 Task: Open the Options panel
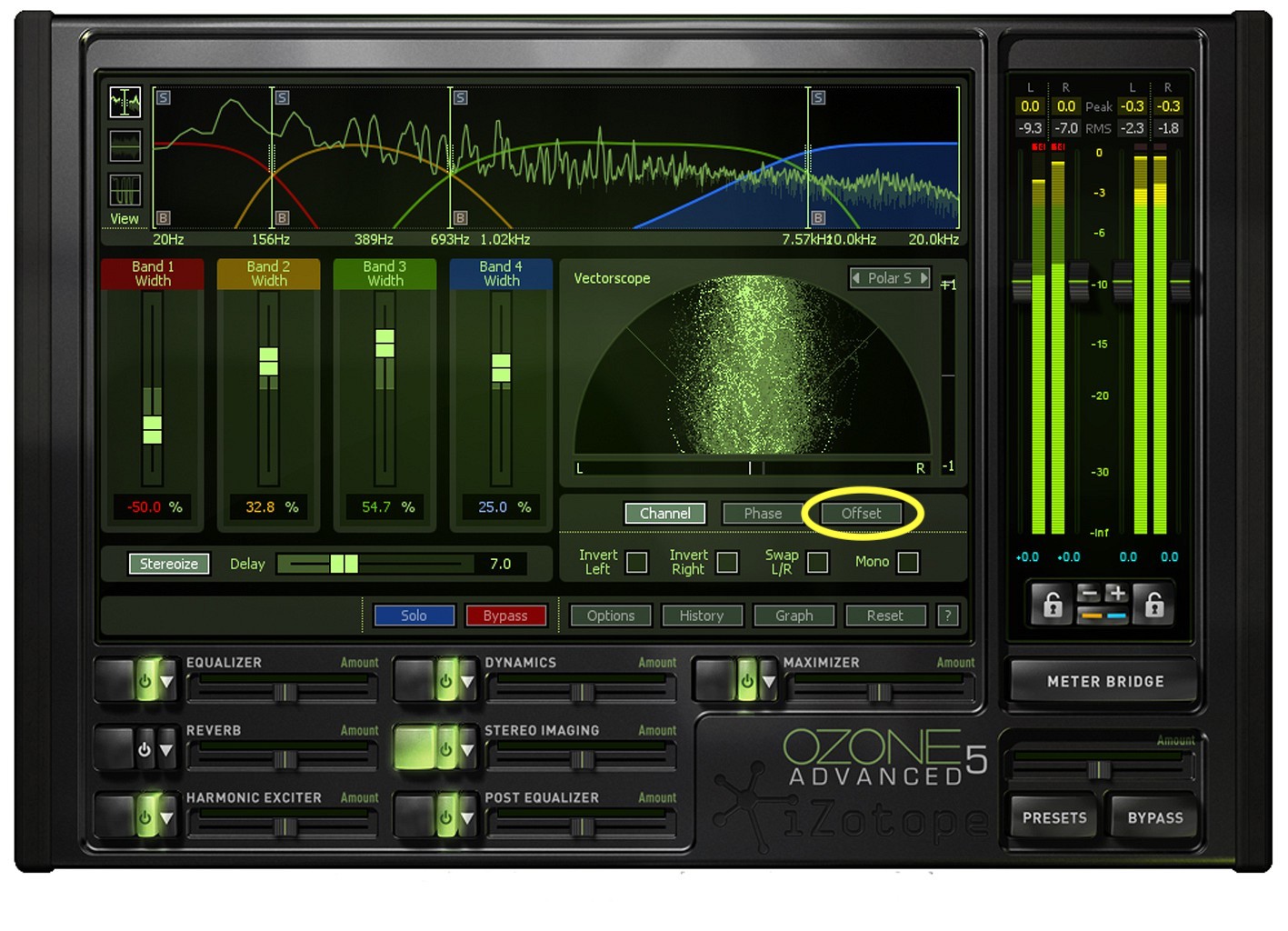click(611, 616)
